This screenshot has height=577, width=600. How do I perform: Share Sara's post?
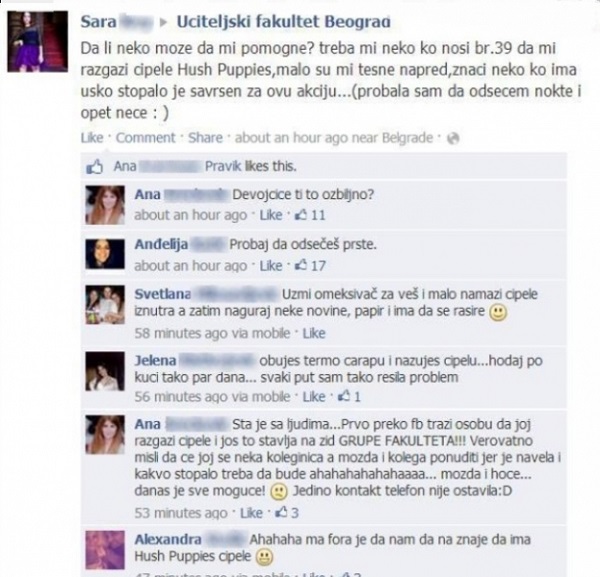(x=205, y=138)
